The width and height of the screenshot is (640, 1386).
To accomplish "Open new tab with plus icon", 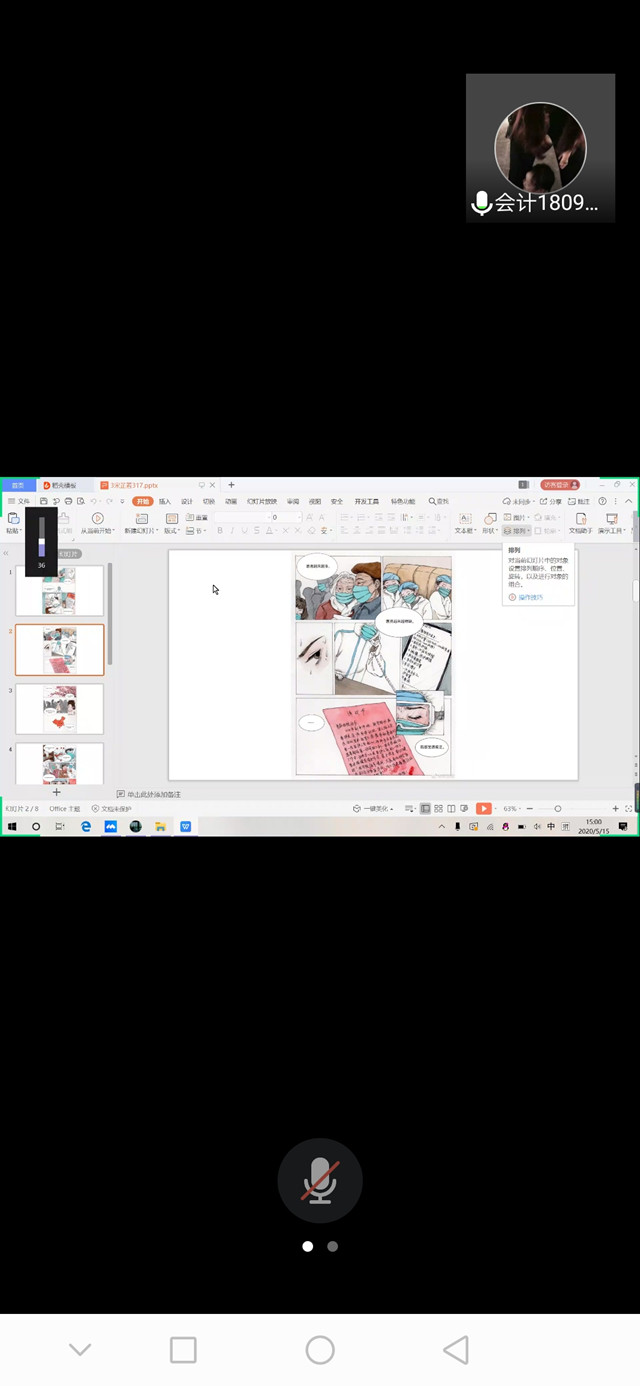I will click(x=231, y=485).
